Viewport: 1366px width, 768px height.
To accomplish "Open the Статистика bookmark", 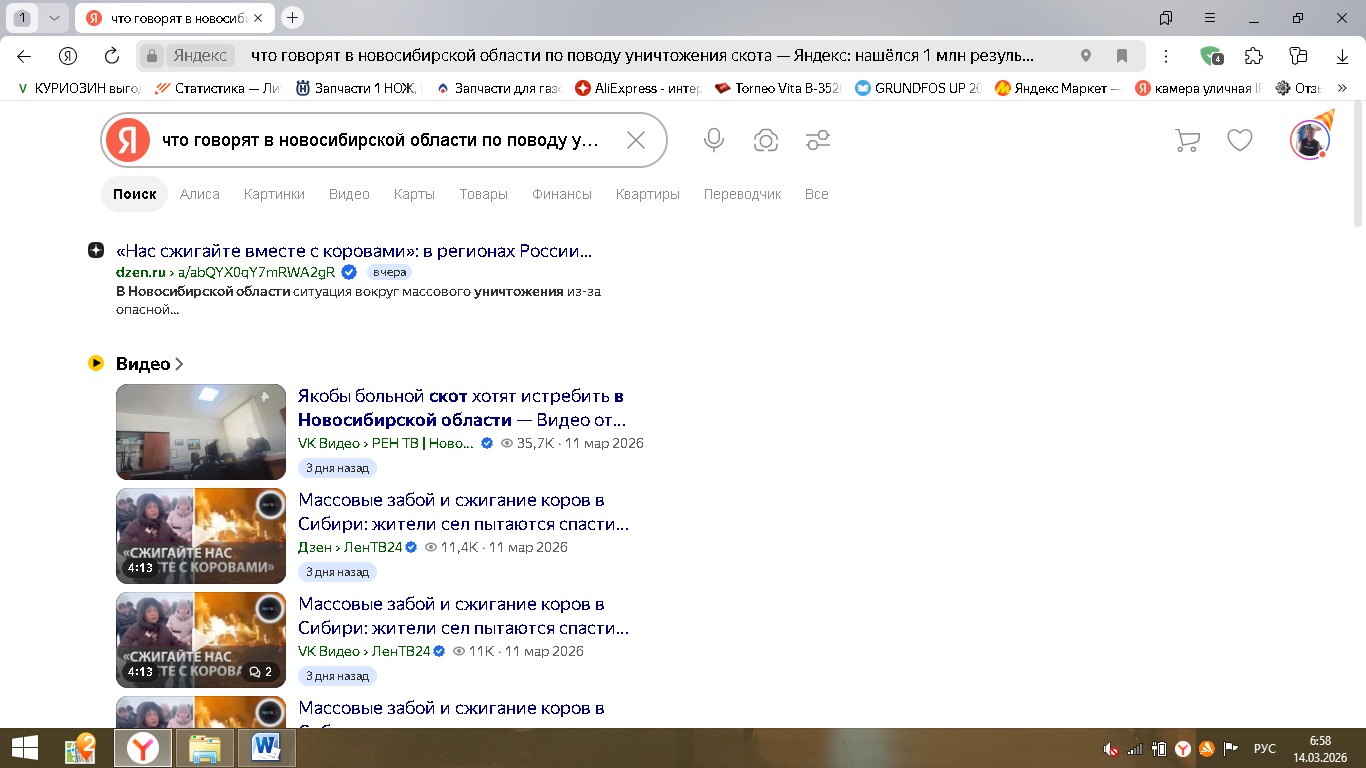I will (218, 88).
